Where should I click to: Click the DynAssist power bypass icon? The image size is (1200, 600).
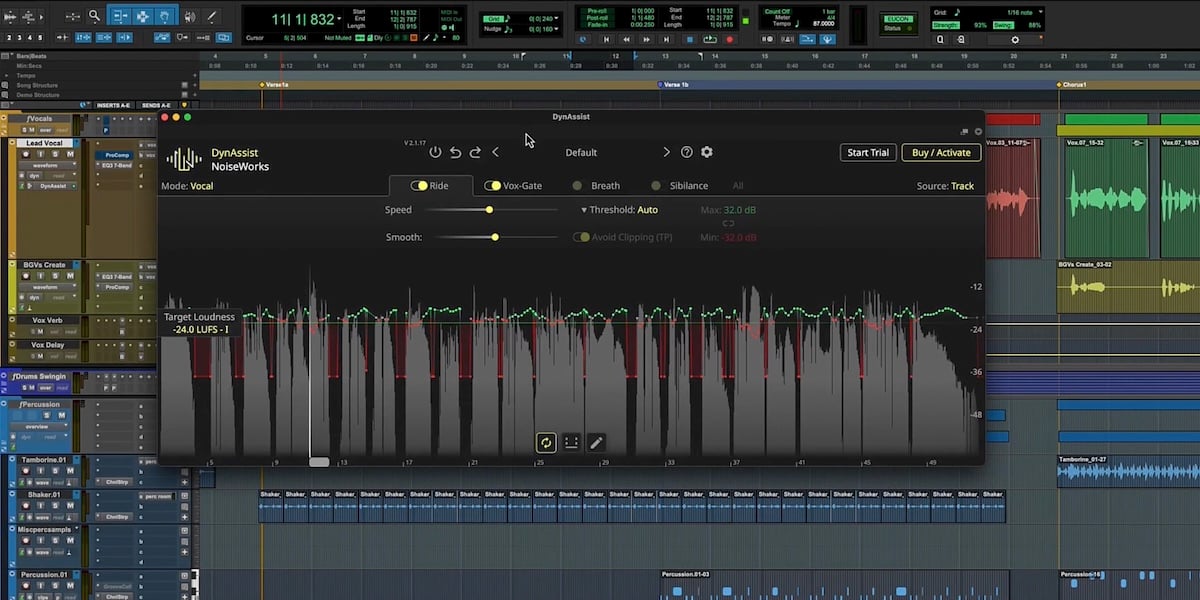435,152
